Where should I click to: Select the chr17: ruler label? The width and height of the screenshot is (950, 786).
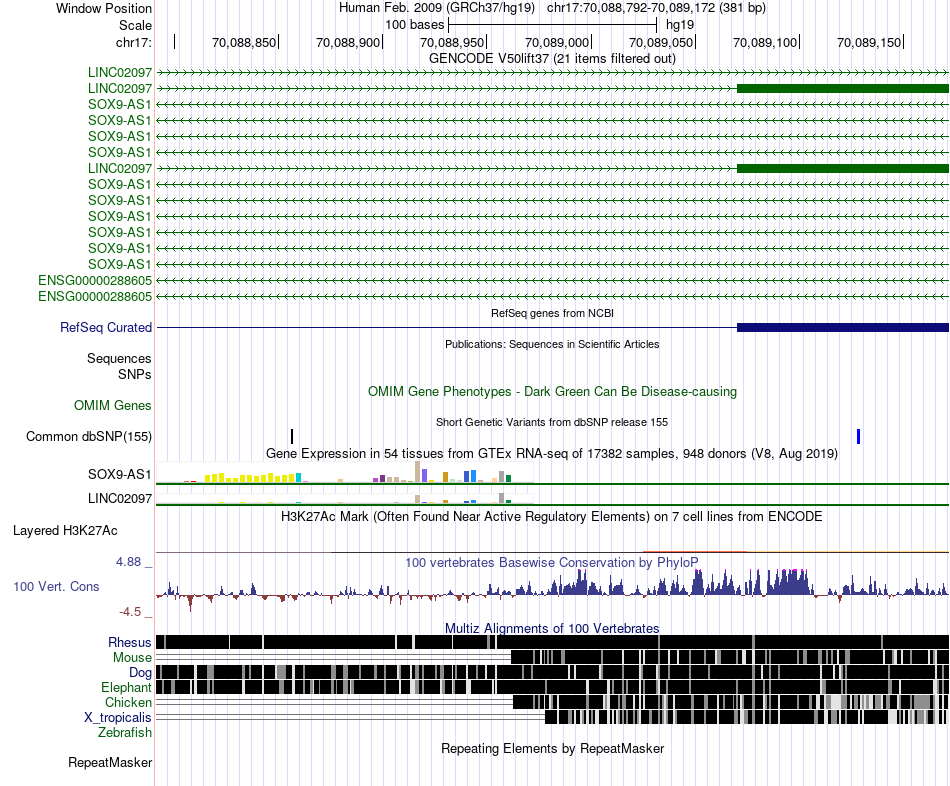tap(133, 42)
